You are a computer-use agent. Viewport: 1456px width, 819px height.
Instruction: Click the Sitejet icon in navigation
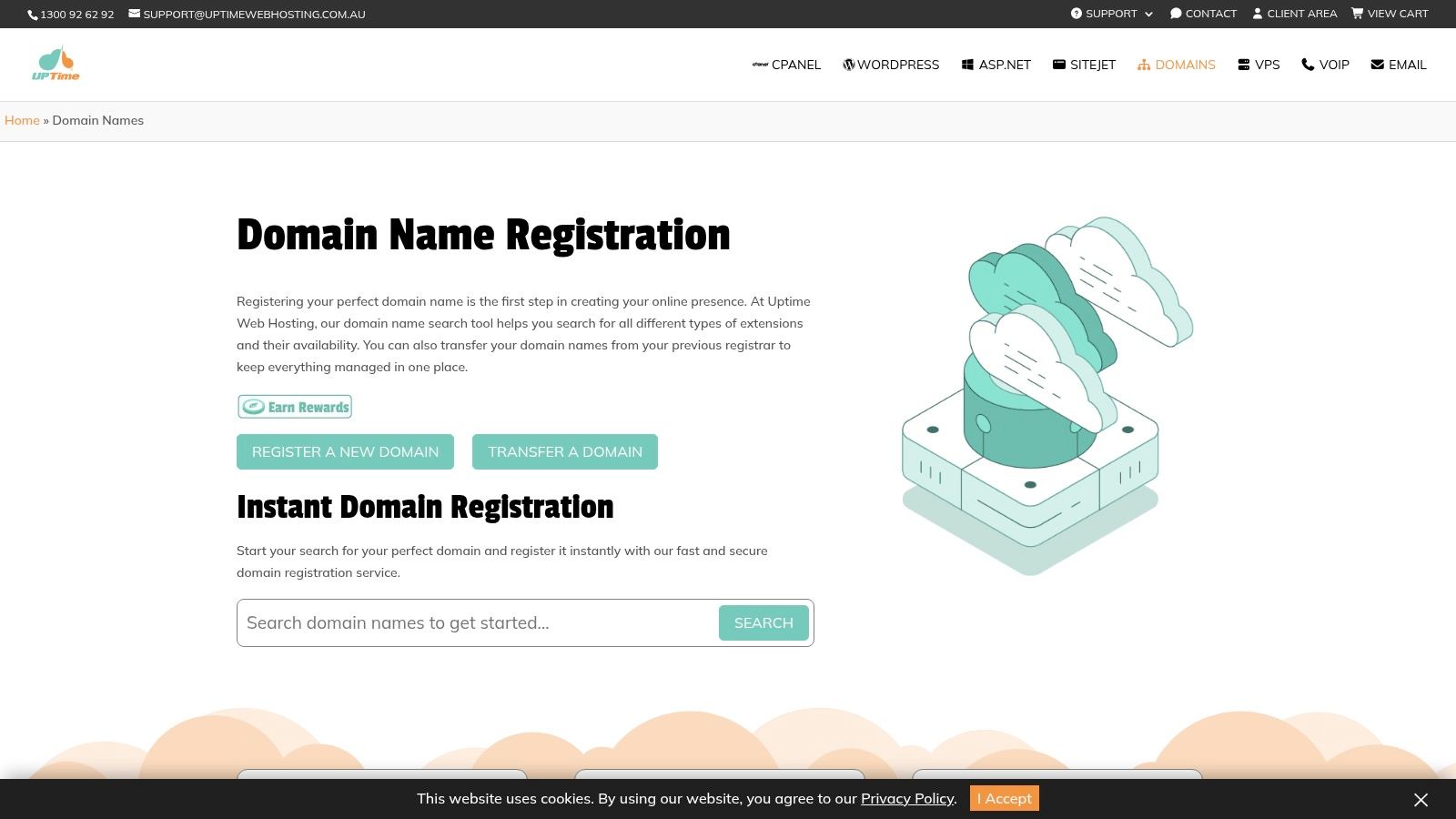(x=1059, y=65)
